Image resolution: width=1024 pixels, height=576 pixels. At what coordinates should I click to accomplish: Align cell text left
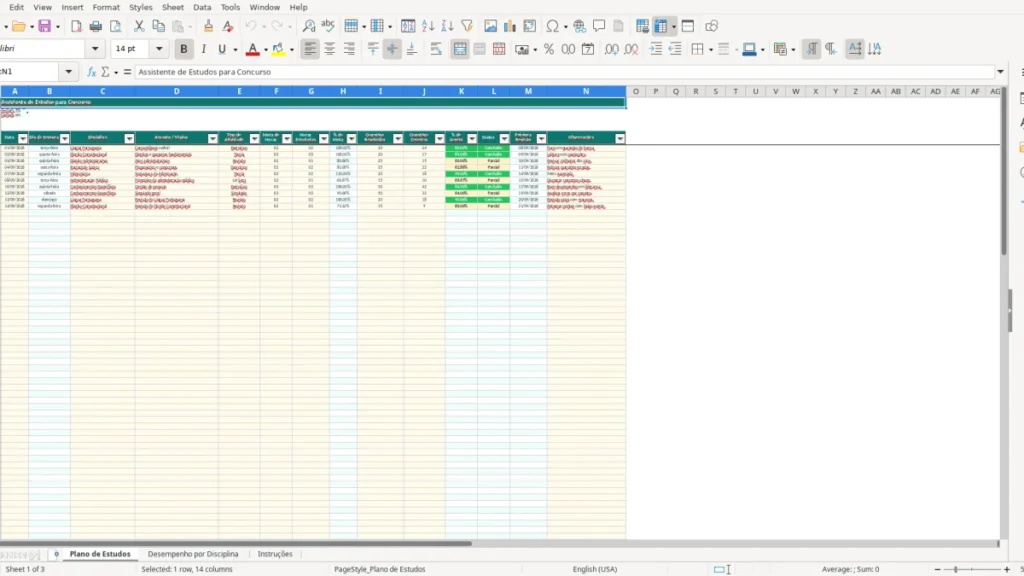pyautogui.click(x=310, y=49)
